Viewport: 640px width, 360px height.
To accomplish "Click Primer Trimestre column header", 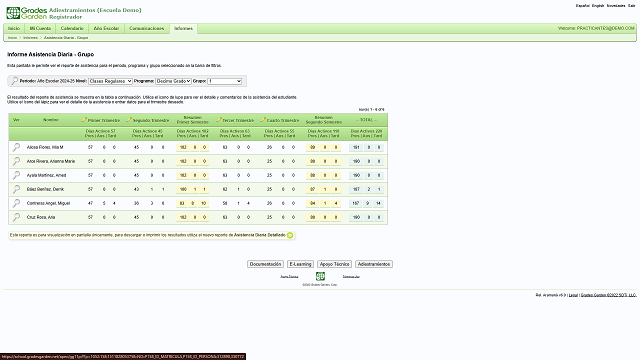I will tap(104, 120).
